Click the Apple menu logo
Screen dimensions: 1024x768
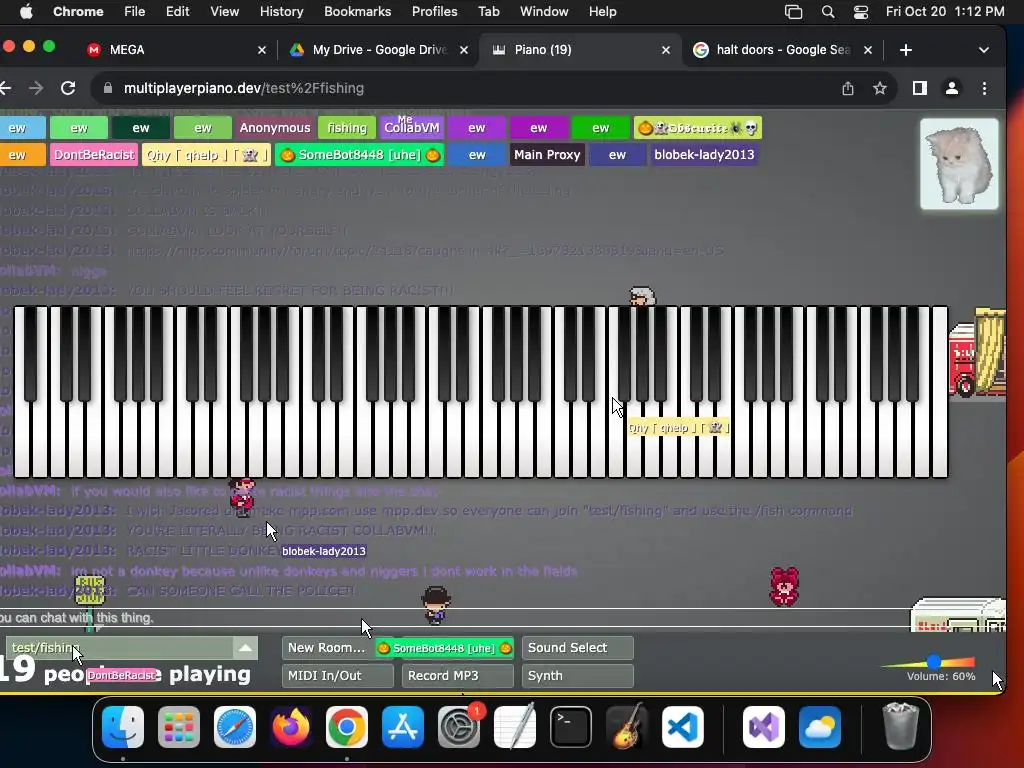26,12
